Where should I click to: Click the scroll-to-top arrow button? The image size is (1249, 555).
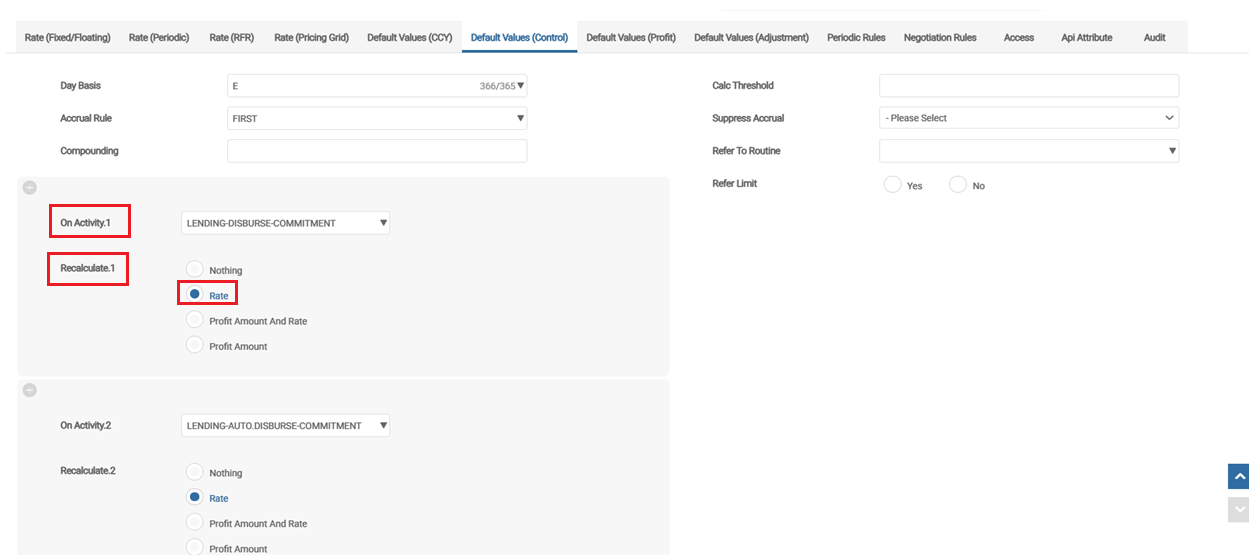pos(1238,477)
